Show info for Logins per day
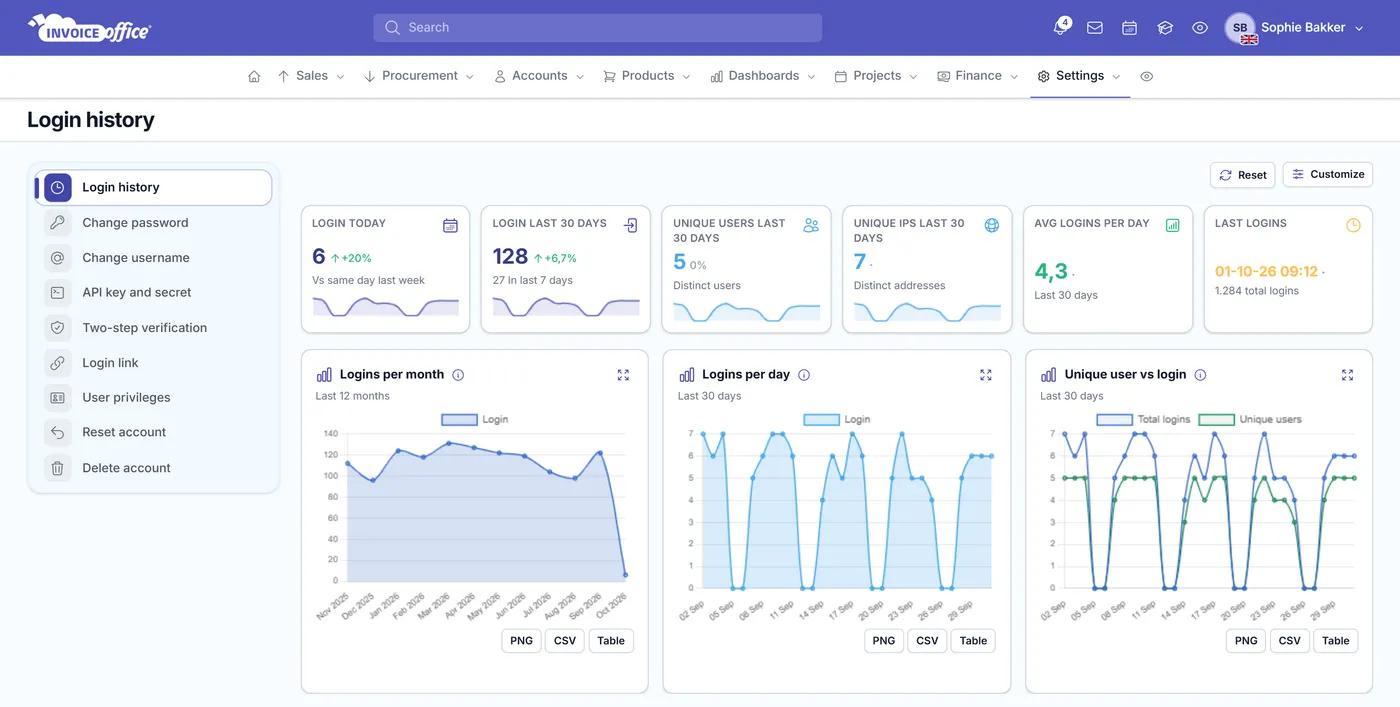1400x707 pixels. coord(804,375)
